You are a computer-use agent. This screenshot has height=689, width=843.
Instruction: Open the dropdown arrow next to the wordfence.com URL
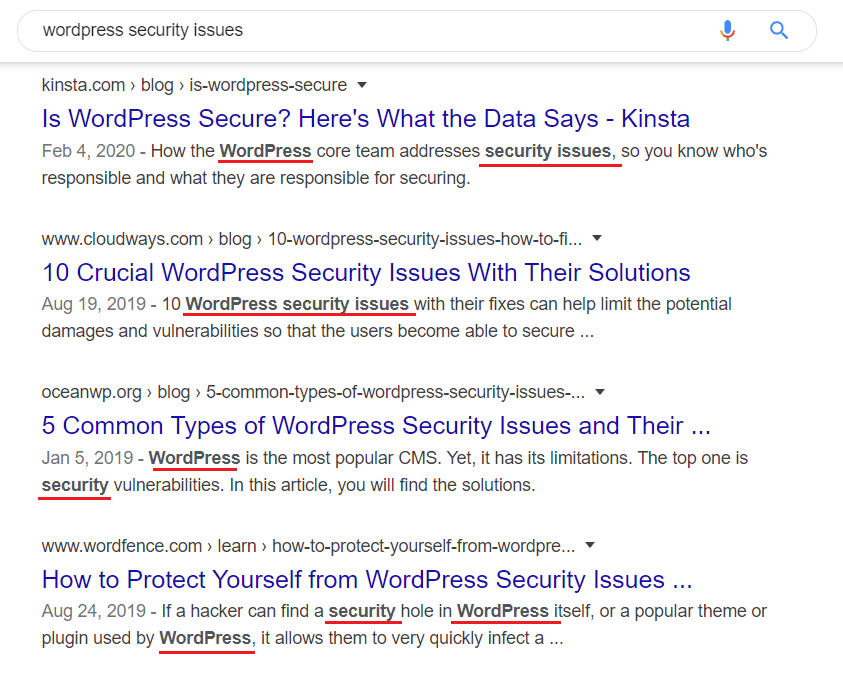pos(590,546)
